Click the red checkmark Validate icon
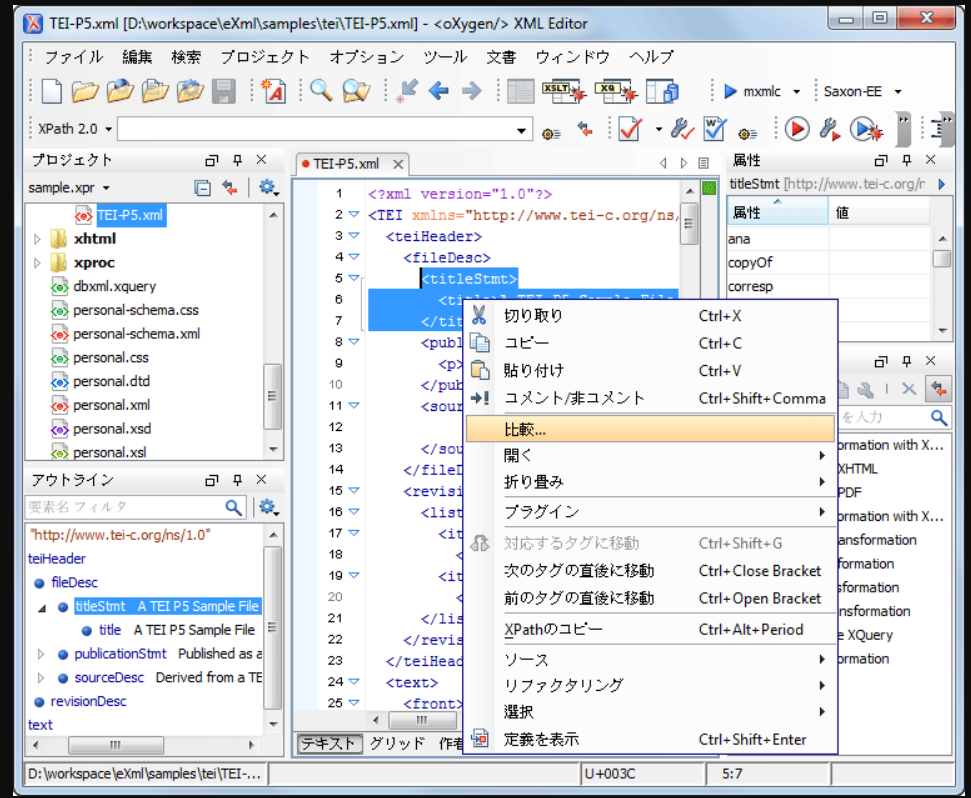Screen dimensions: 971x798 click(630, 129)
